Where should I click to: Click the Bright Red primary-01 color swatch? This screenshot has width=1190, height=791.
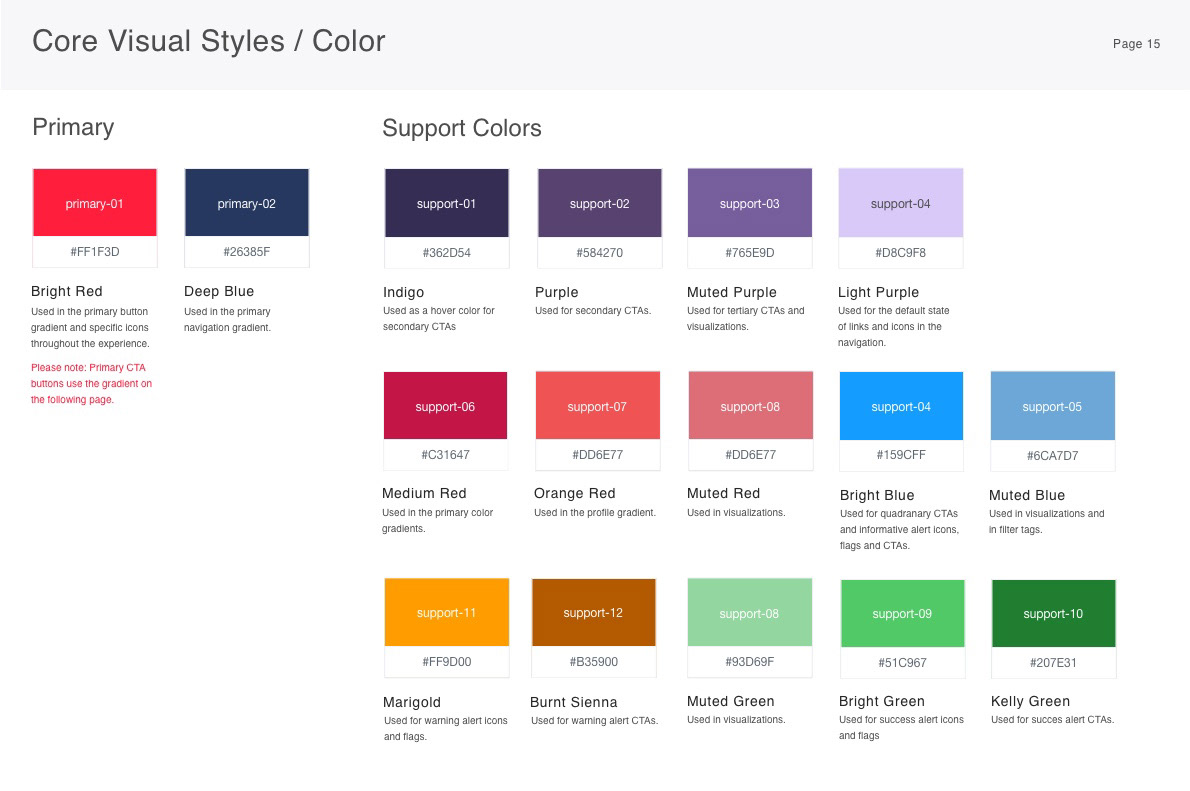pyautogui.click(x=94, y=203)
